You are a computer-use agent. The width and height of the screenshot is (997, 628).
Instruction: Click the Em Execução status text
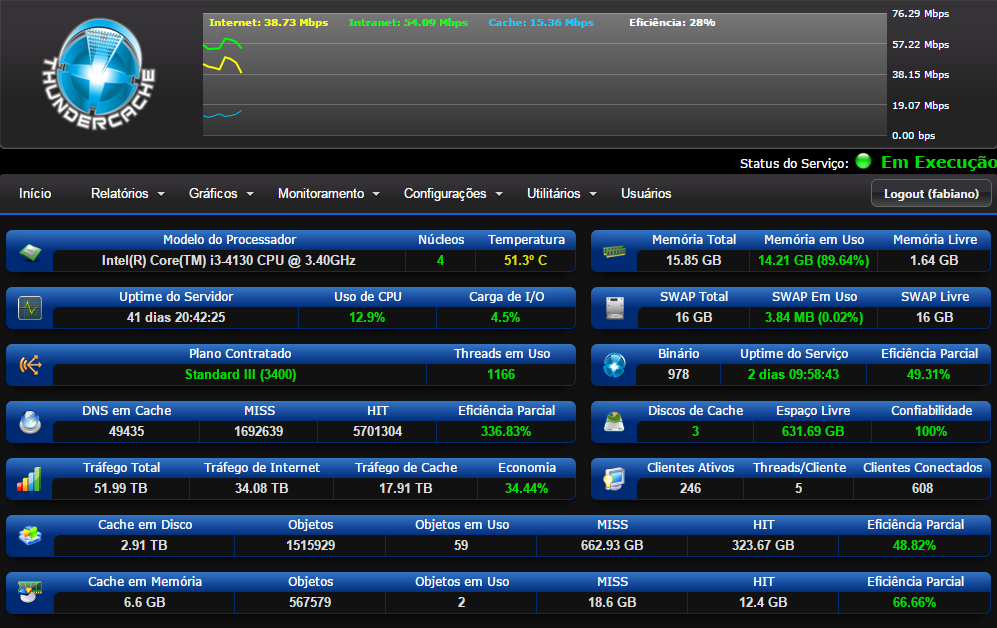point(939,162)
